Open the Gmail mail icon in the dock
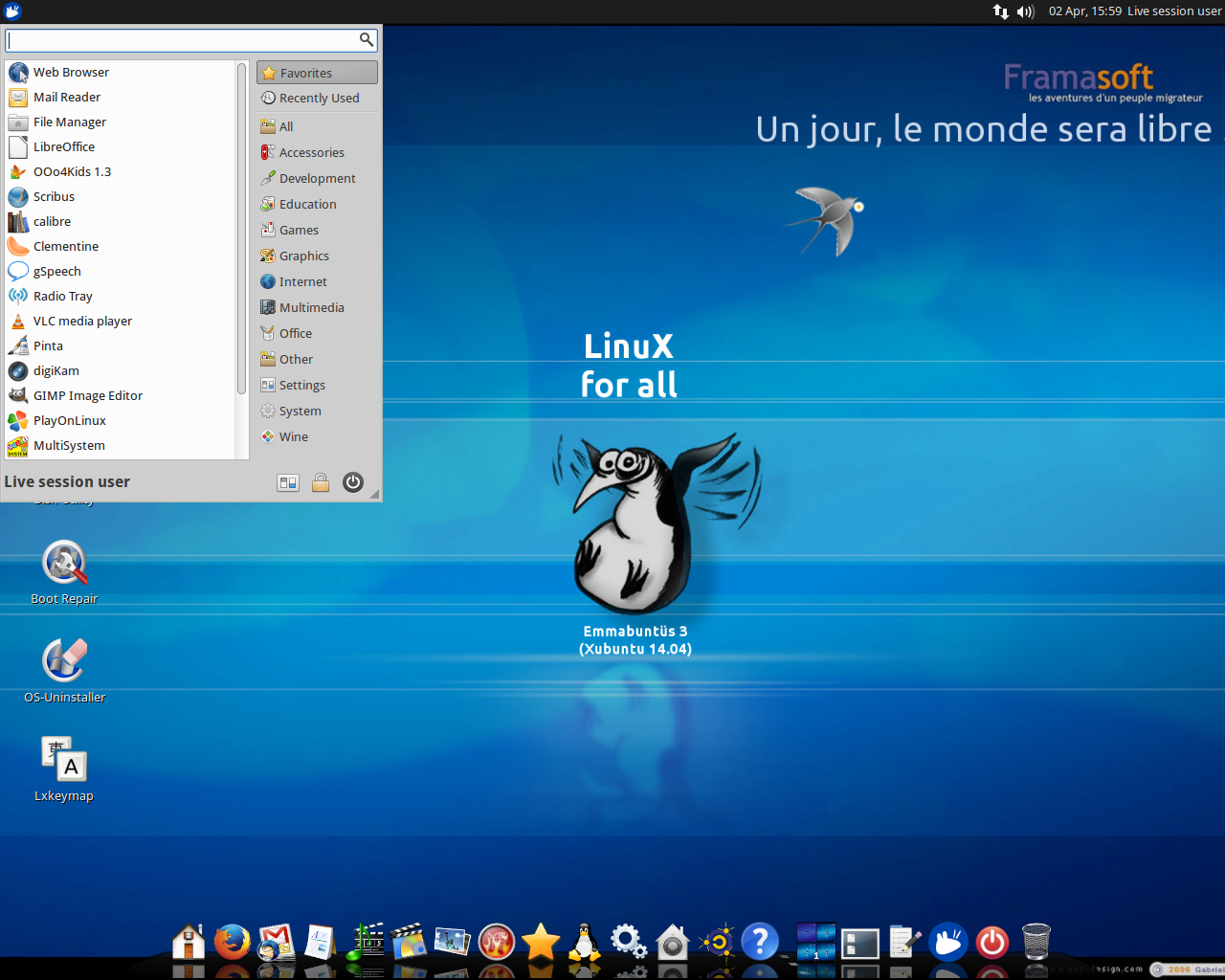 (x=276, y=942)
